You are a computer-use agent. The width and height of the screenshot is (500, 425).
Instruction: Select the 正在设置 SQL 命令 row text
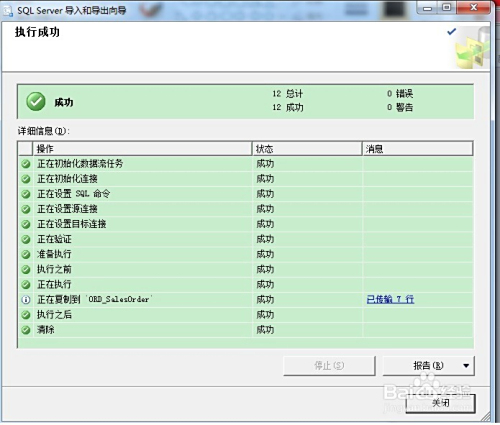pos(74,194)
